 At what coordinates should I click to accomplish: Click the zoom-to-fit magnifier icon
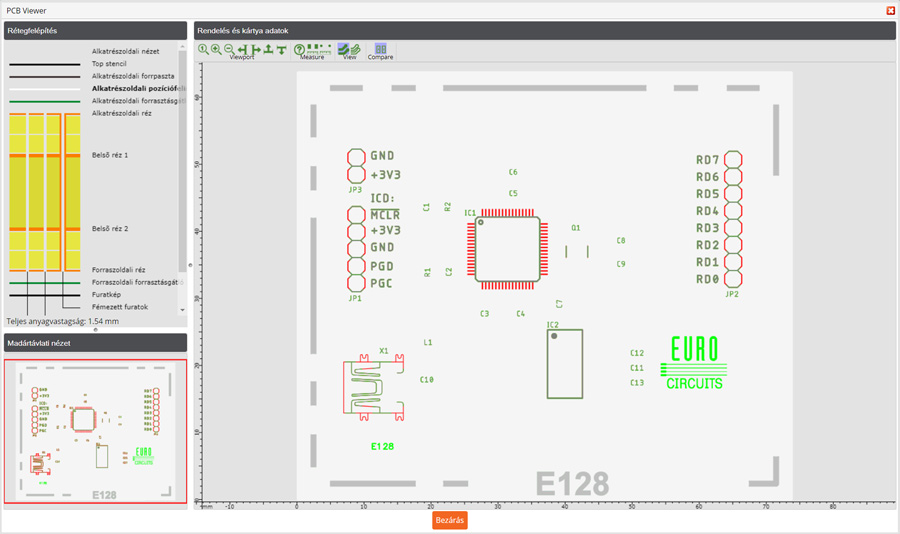coord(203,49)
